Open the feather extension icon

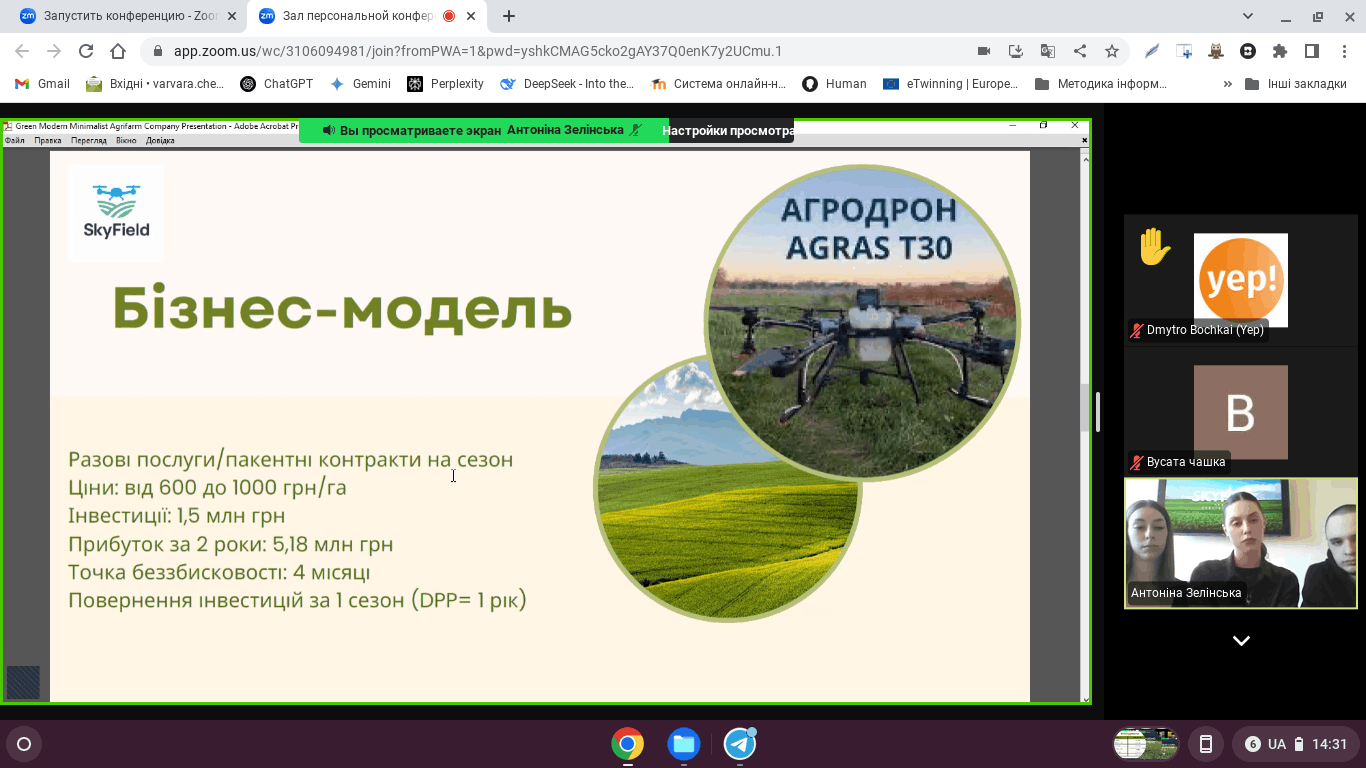pos(1152,51)
